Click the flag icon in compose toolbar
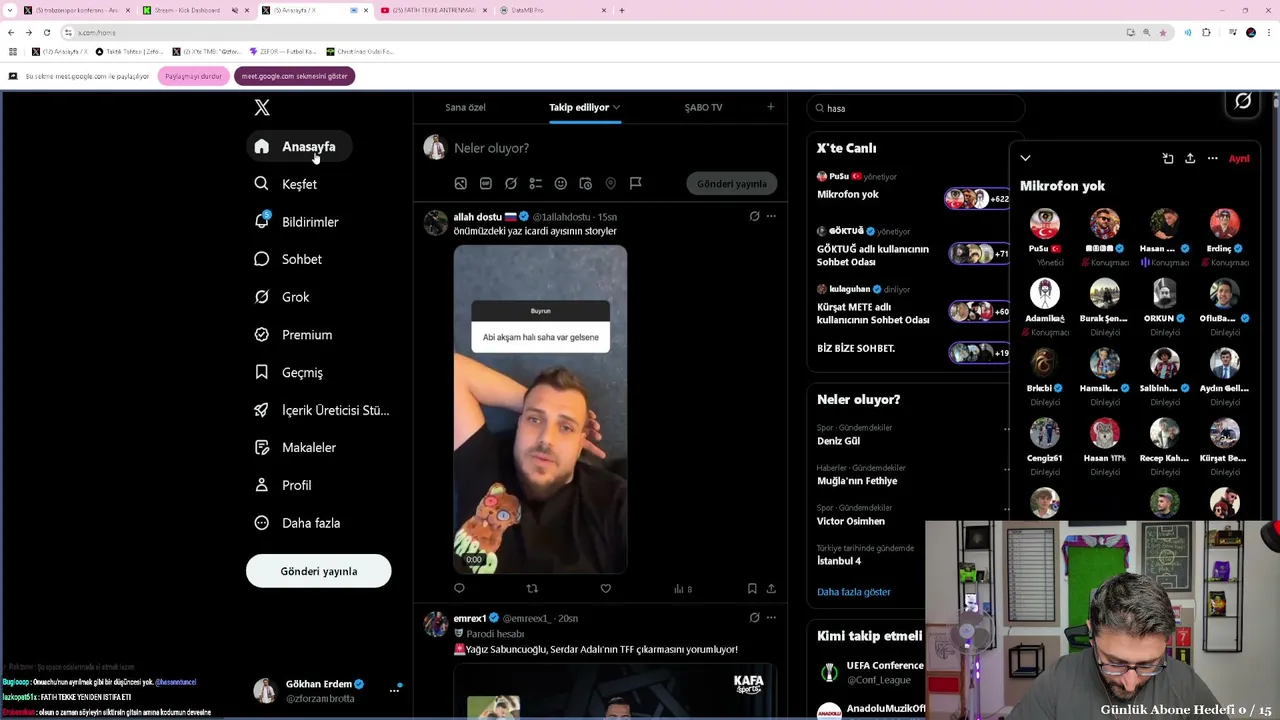The width and height of the screenshot is (1280, 720). (636, 184)
